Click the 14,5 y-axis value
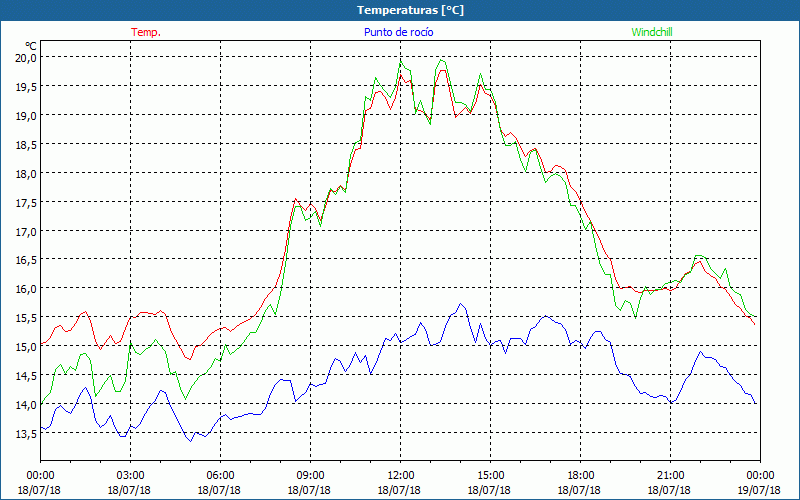The image size is (800, 500). coord(26,376)
